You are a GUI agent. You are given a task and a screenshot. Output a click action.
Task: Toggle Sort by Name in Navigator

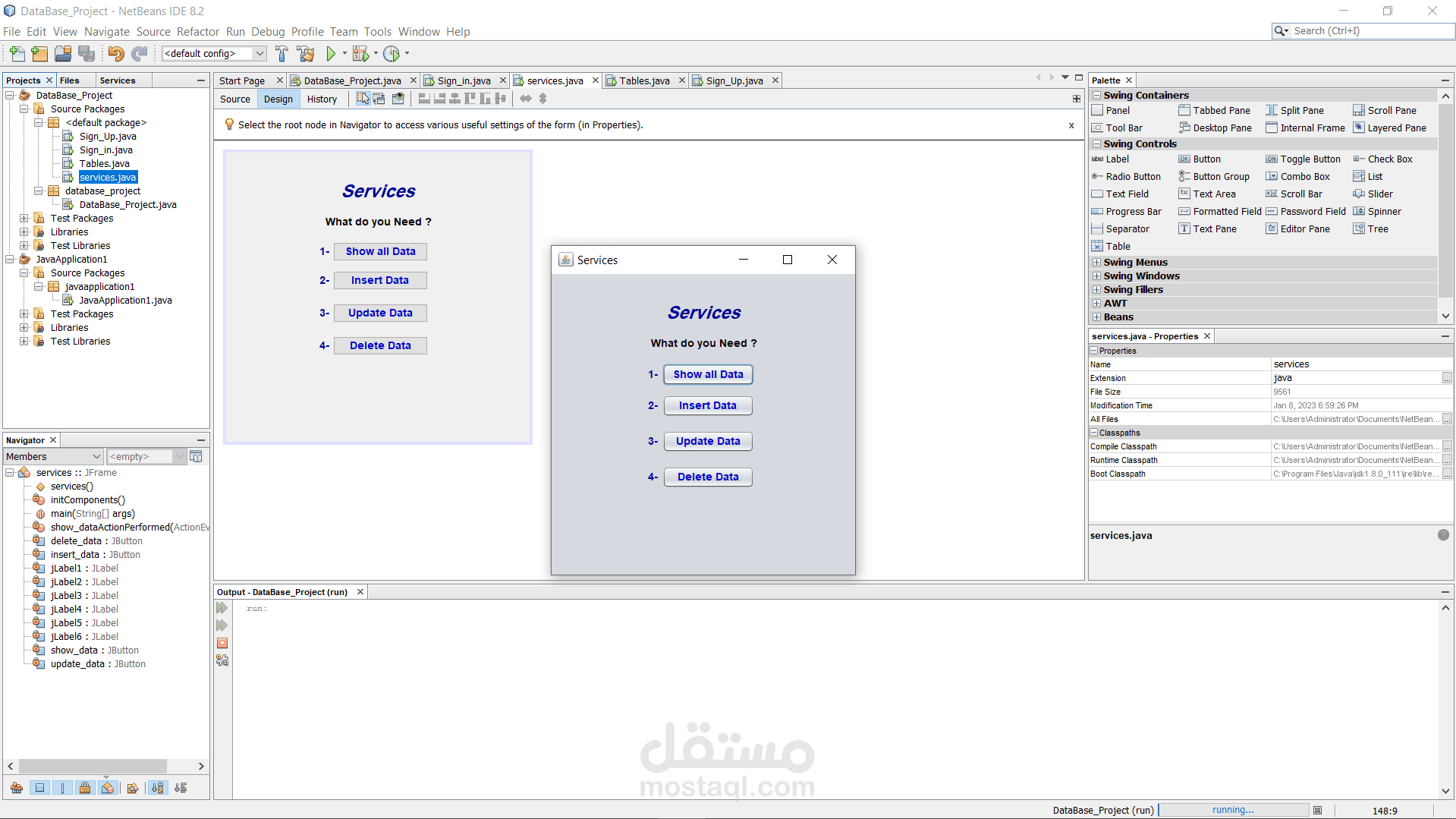(x=157, y=788)
